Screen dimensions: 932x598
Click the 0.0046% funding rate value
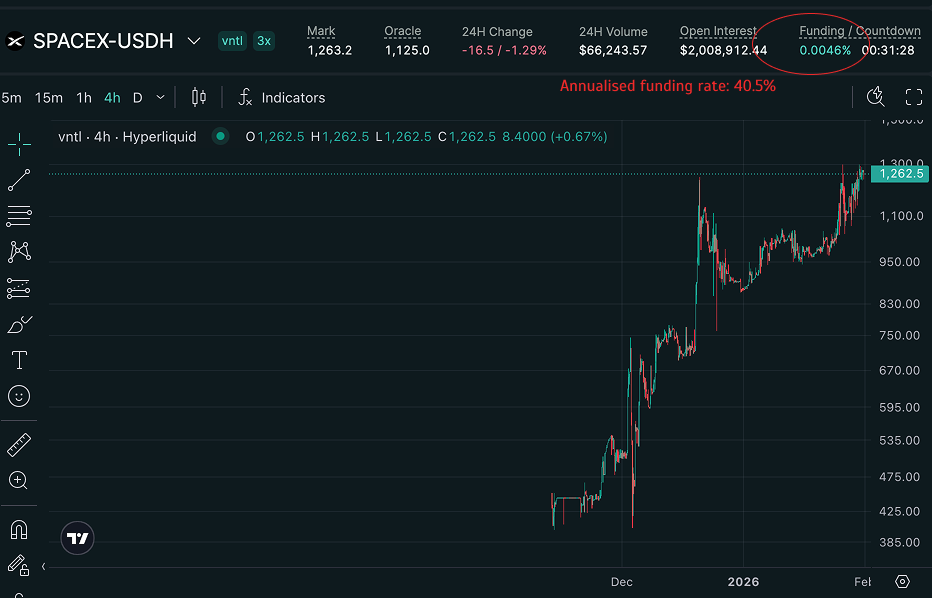[x=825, y=51]
